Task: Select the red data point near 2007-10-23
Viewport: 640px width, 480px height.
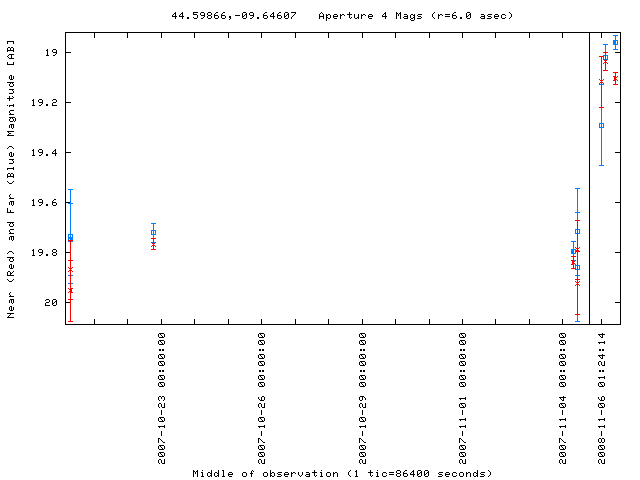Action: 153,244
